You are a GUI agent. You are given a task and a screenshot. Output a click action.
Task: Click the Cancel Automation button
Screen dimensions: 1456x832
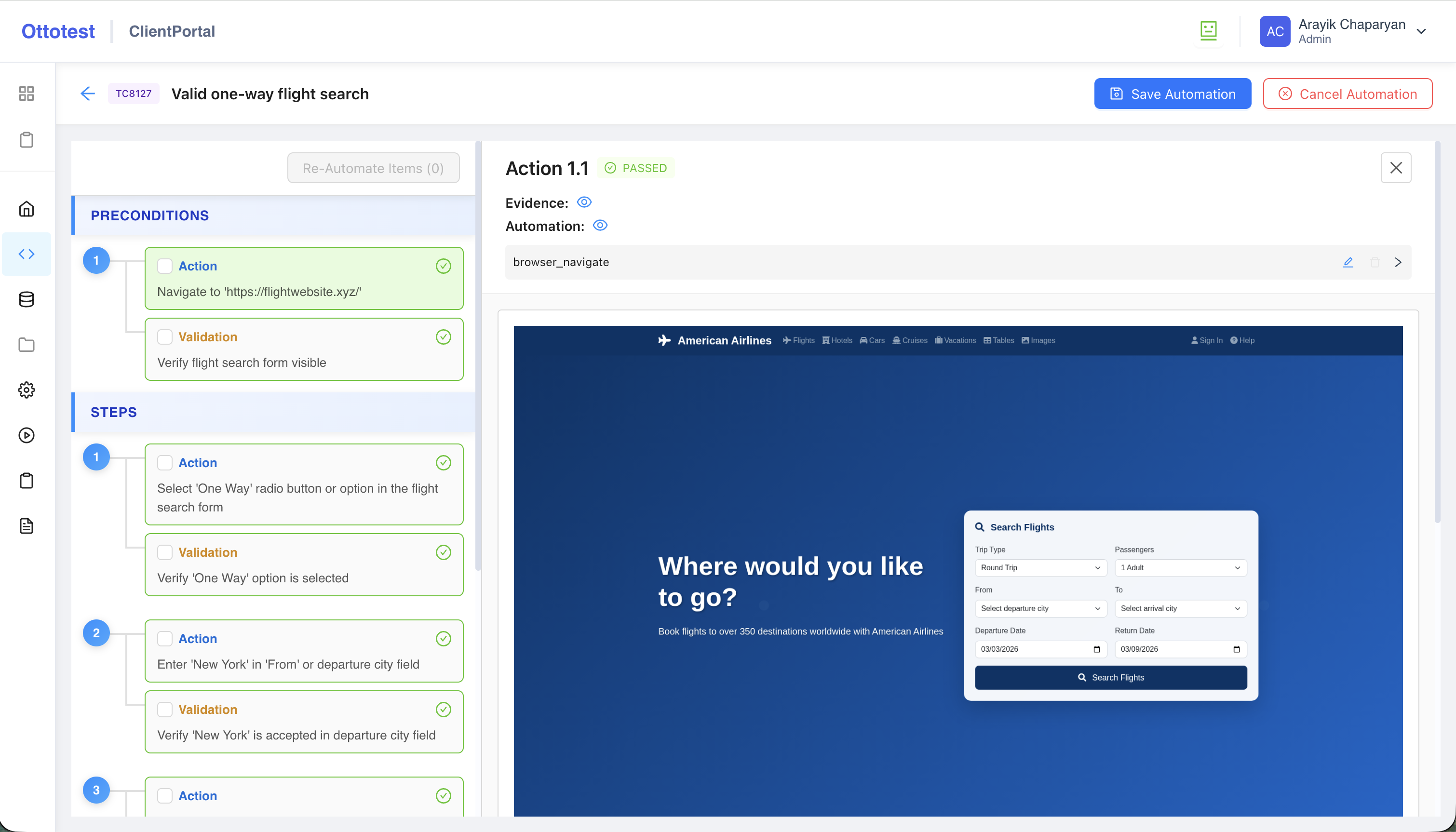click(1347, 94)
